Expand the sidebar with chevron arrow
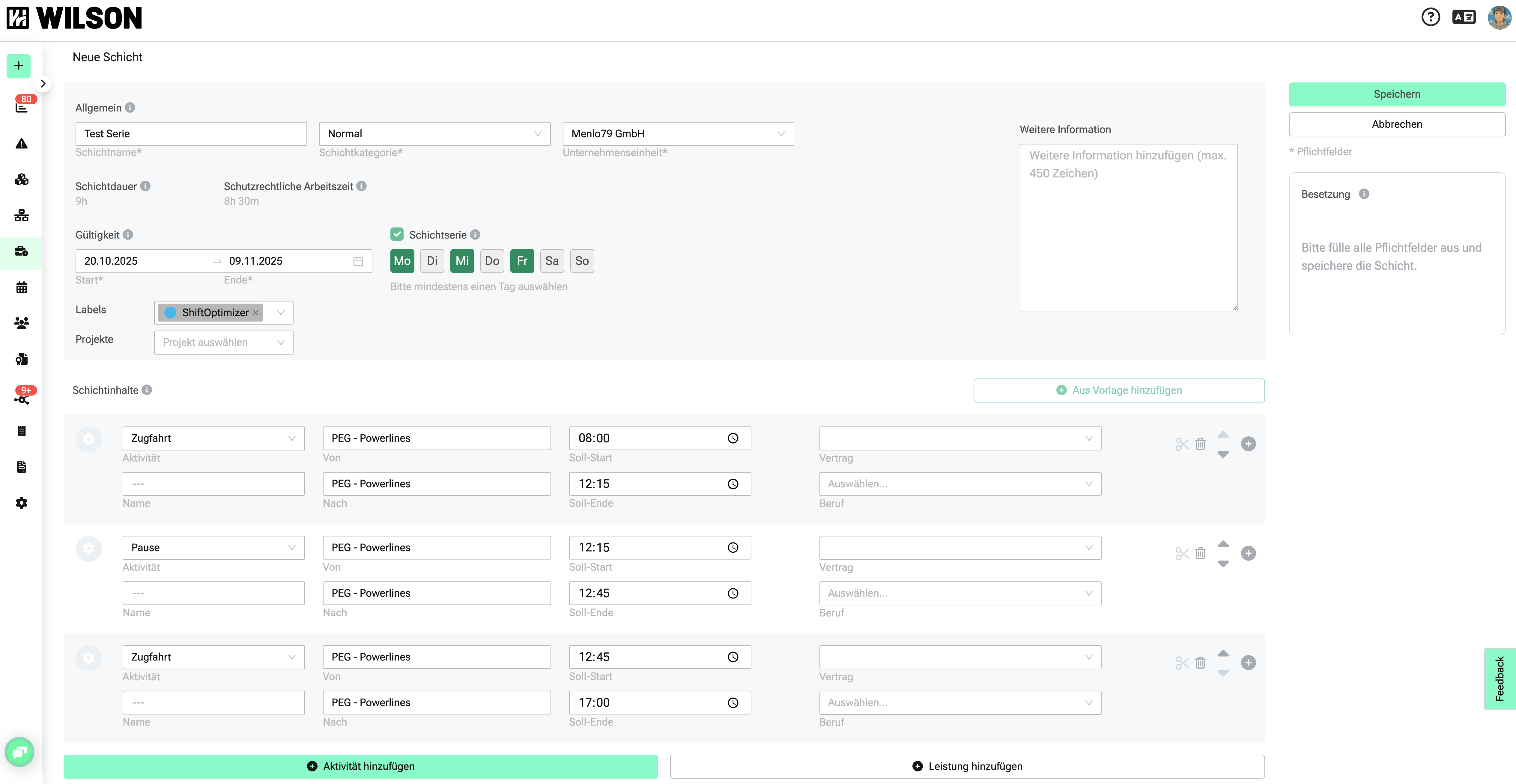 point(43,84)
